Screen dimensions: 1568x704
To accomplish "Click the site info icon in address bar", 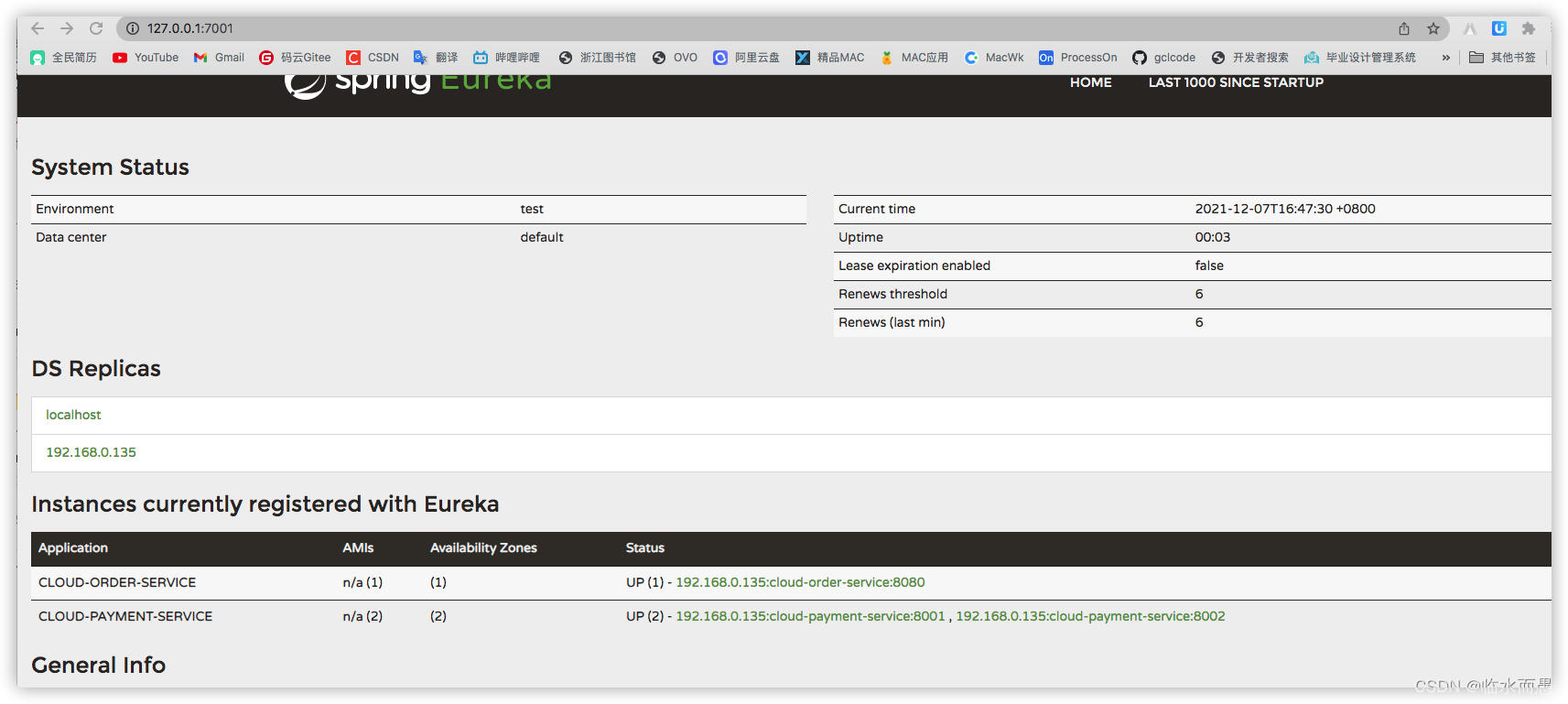I will pos(133,28).
